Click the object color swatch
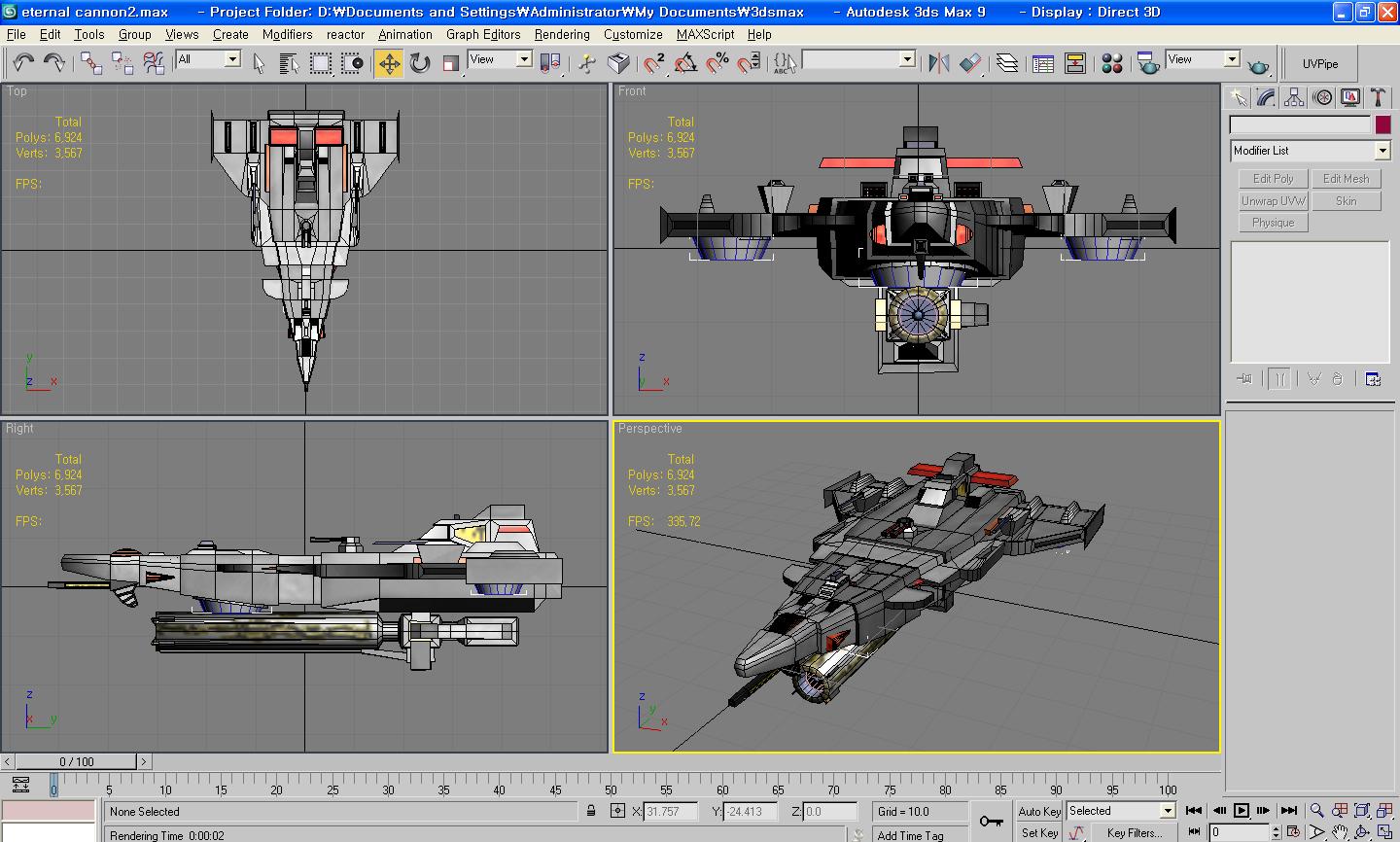 (x=1382, y=124)
